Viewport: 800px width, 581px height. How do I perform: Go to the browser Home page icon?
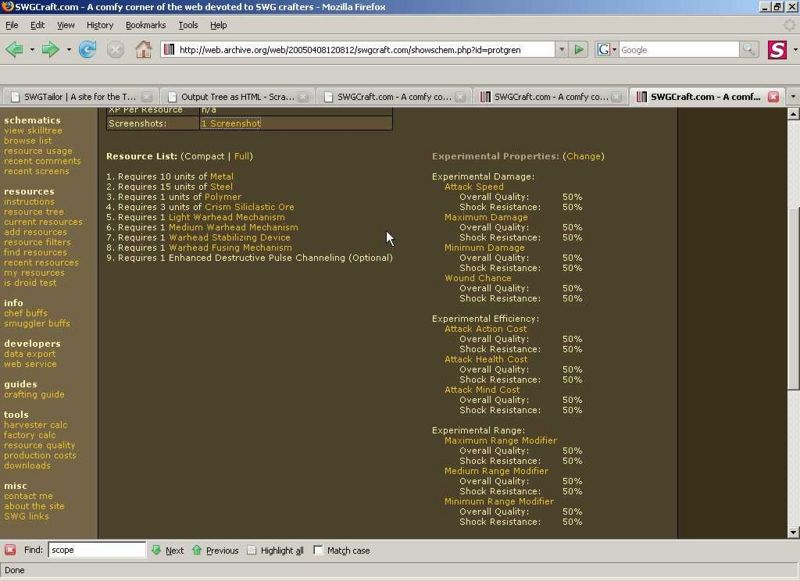point(143,49)
